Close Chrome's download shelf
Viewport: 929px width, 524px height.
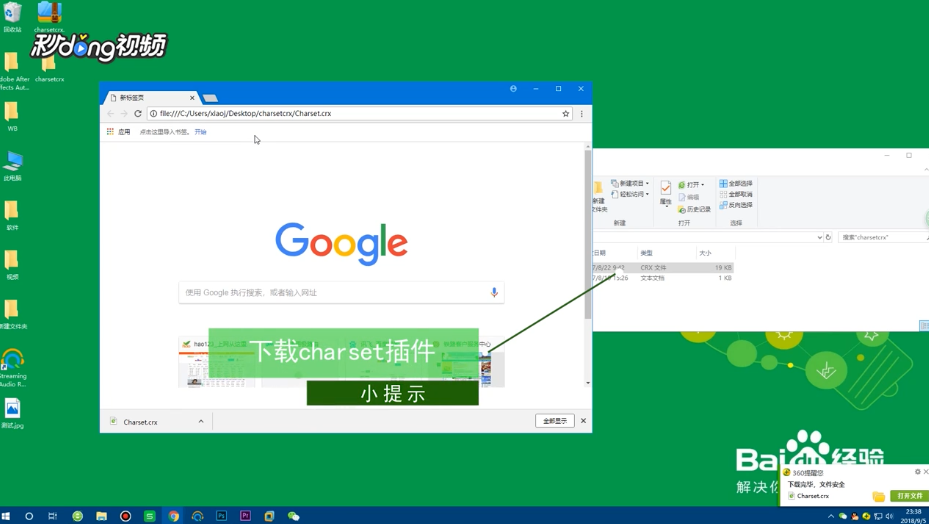[584, 421]
